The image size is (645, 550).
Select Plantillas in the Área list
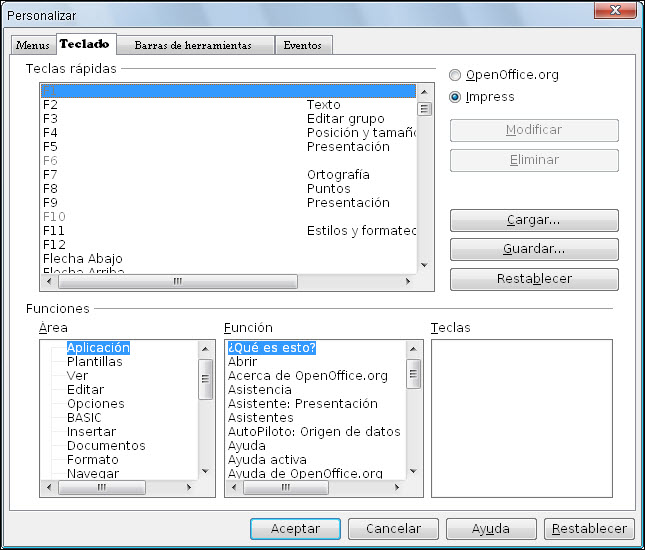coord(95,362)
